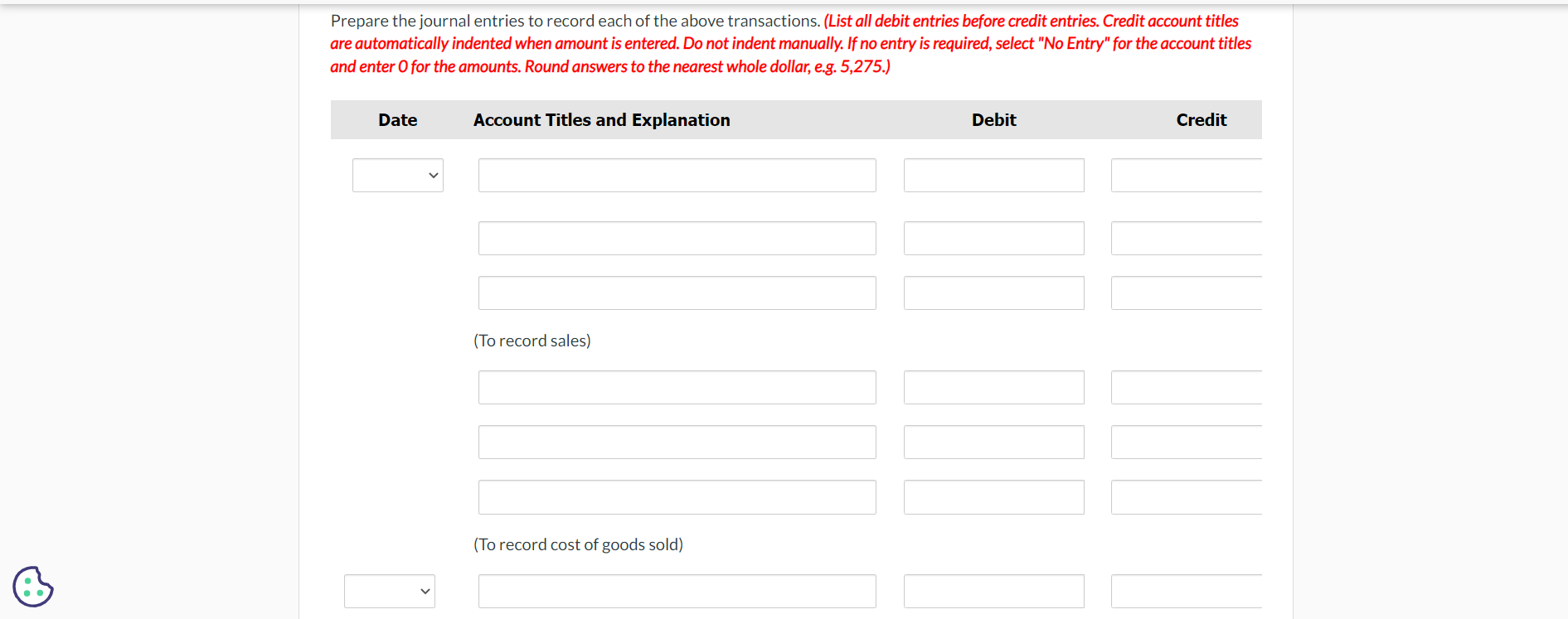Click the third row Debit field

tap(993, 293)
